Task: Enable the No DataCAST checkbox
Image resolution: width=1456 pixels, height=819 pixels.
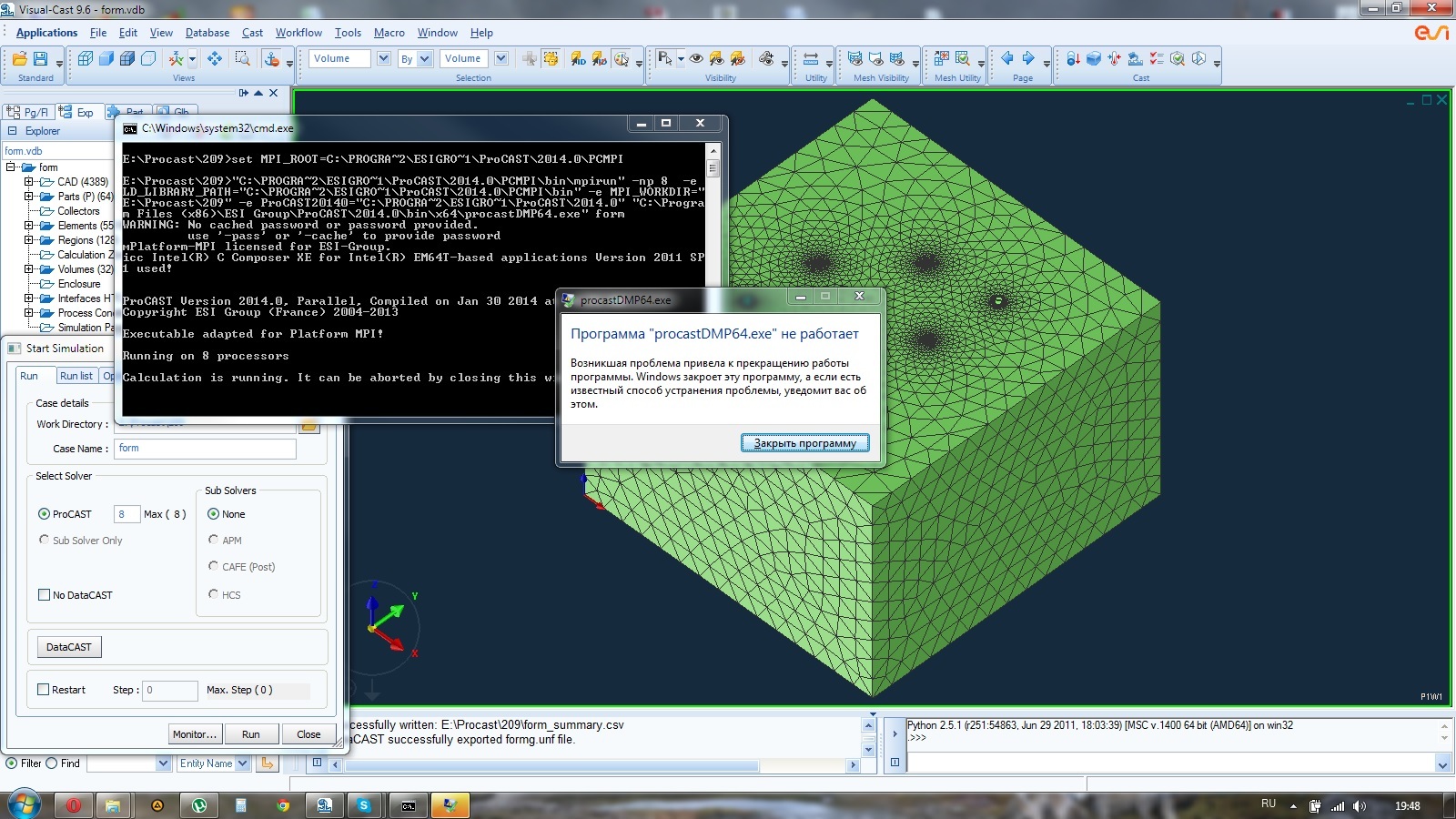Action: coord(44,594)
